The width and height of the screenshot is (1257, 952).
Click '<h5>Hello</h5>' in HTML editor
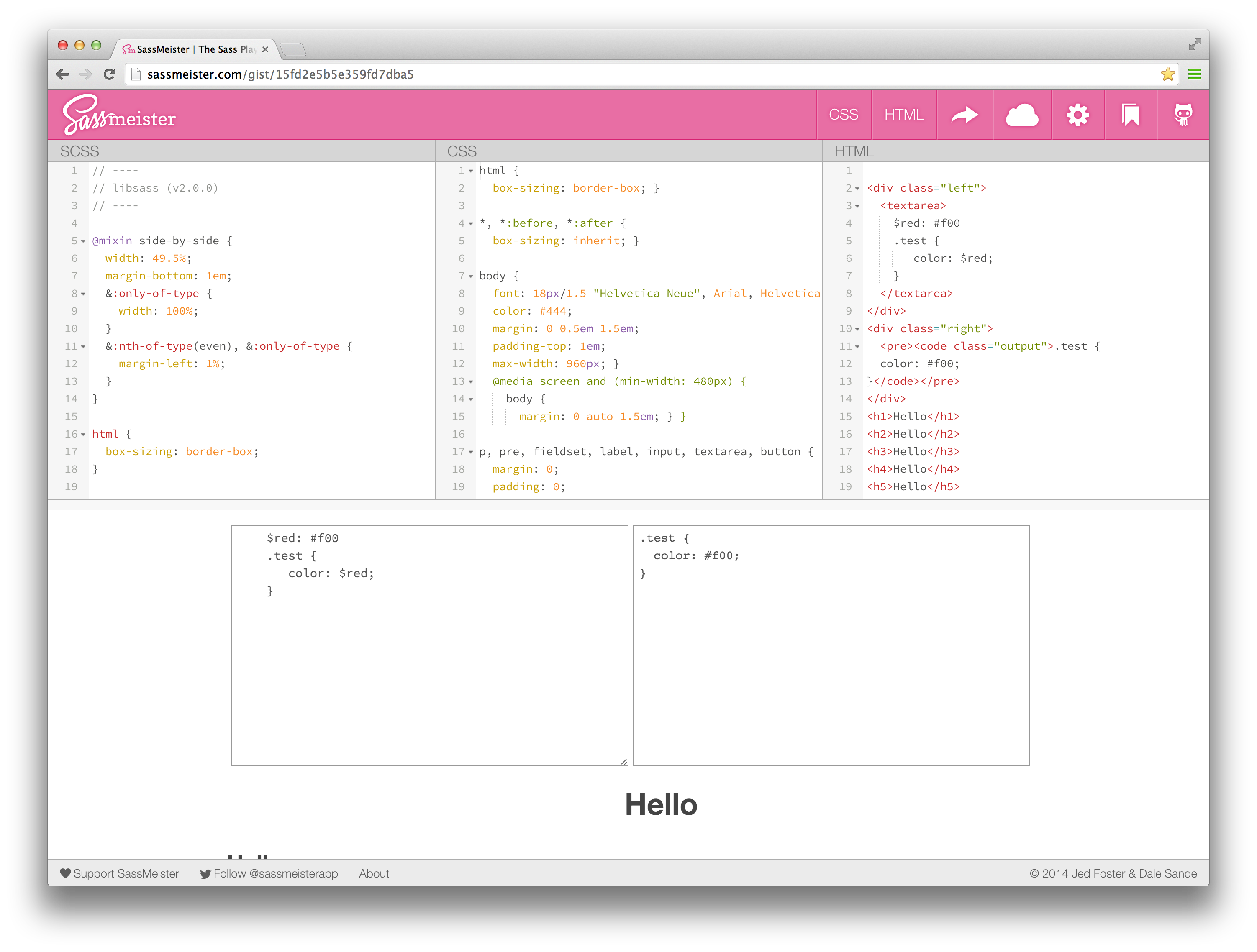pos(913,487)
